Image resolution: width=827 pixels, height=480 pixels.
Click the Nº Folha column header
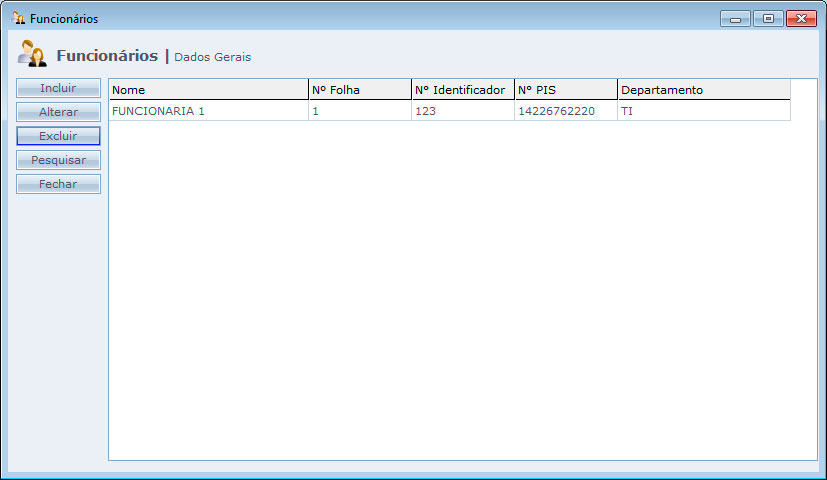[x=359, y=90]
